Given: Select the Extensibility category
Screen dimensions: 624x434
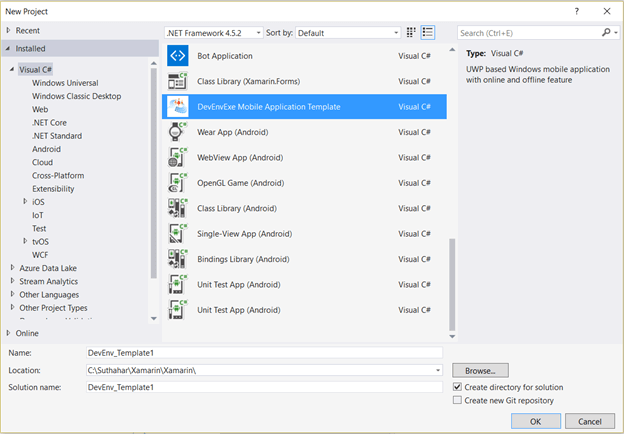Looking at the screenshot, I should [53, 189].
